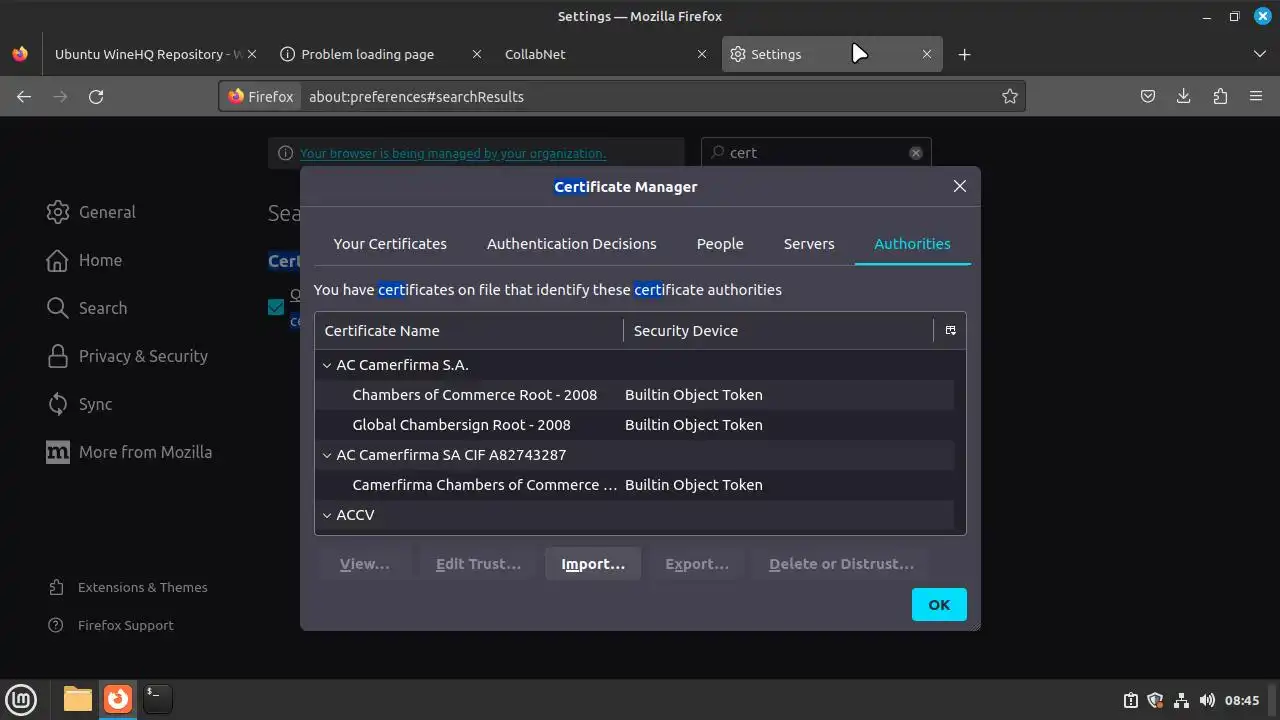
Task: Open the Terminal from taskbar
Action: (x=157, y=698)
